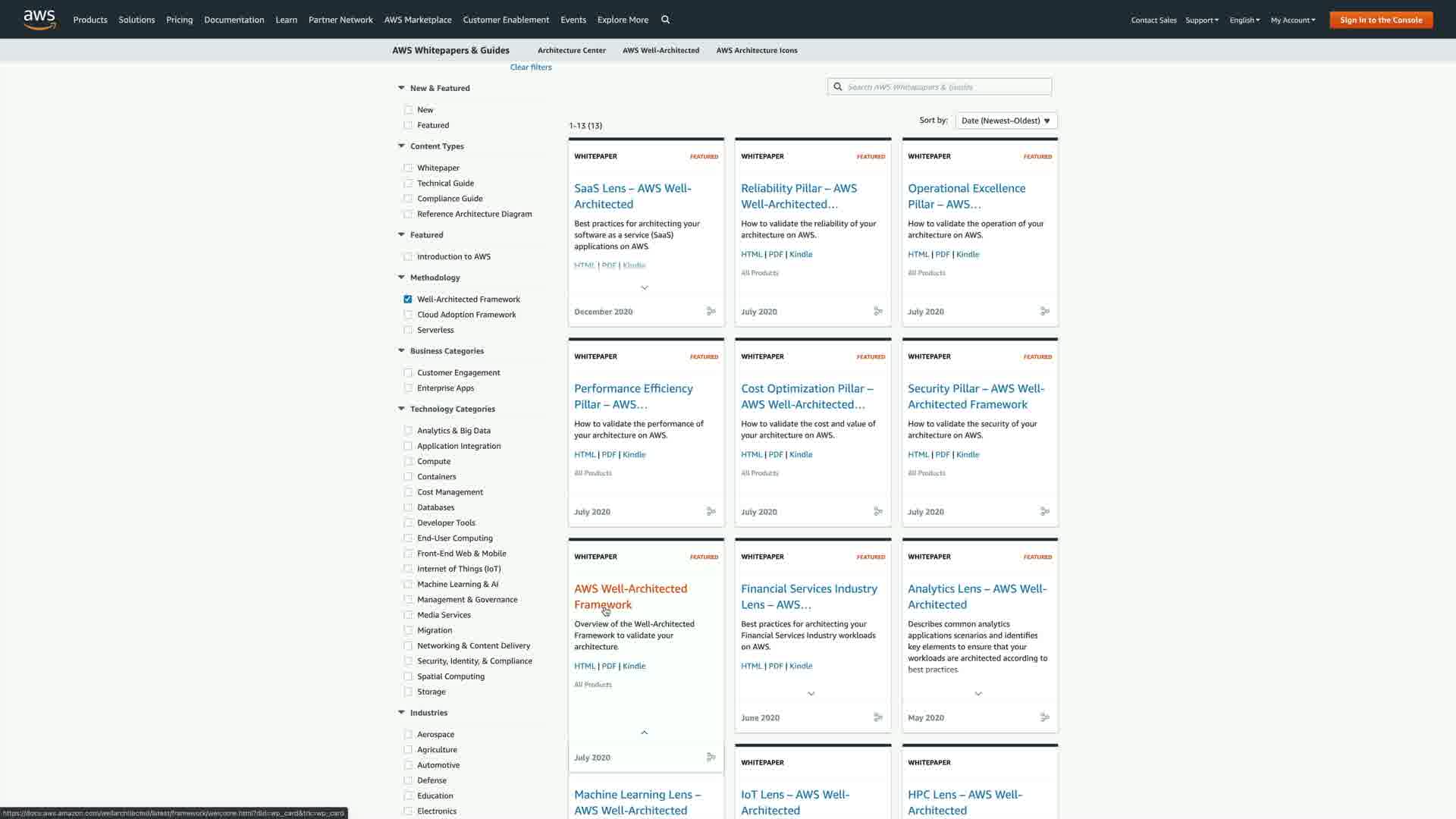1456x819 pixels.
Task: Click the AWS logo home icon
Action: pos(39,20)
